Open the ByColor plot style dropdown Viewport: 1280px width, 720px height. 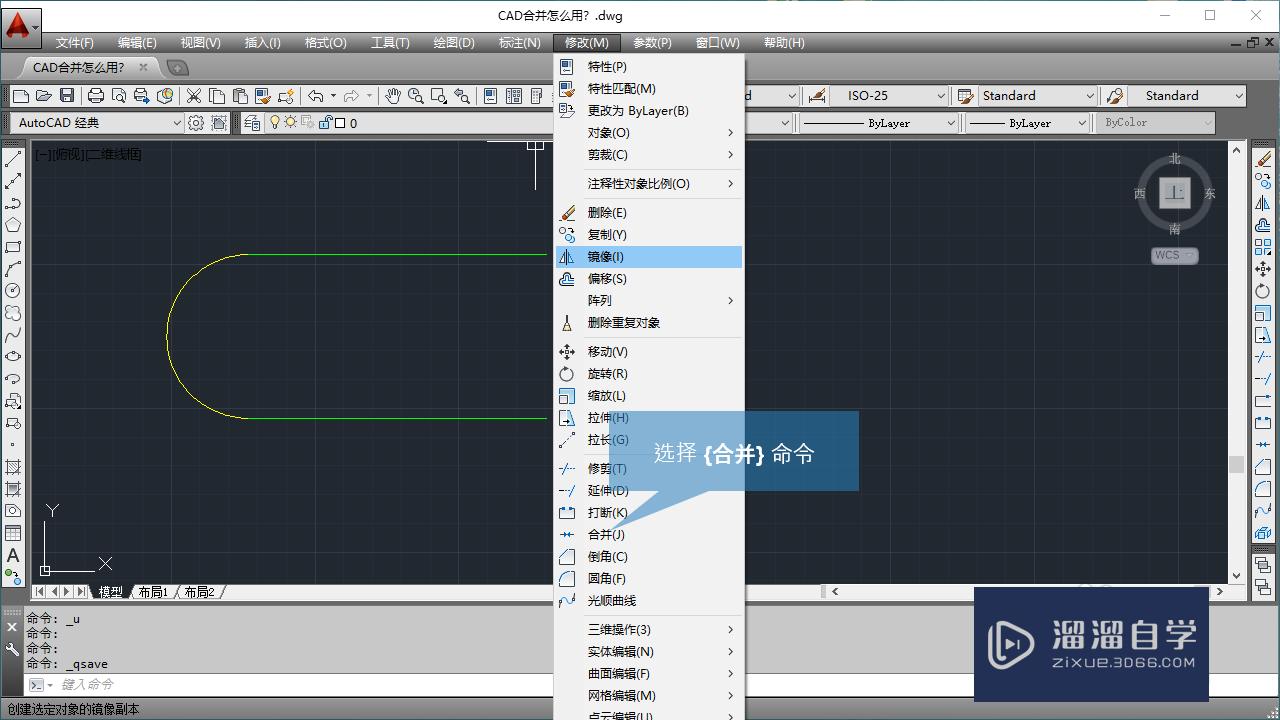coord(1155,123)
